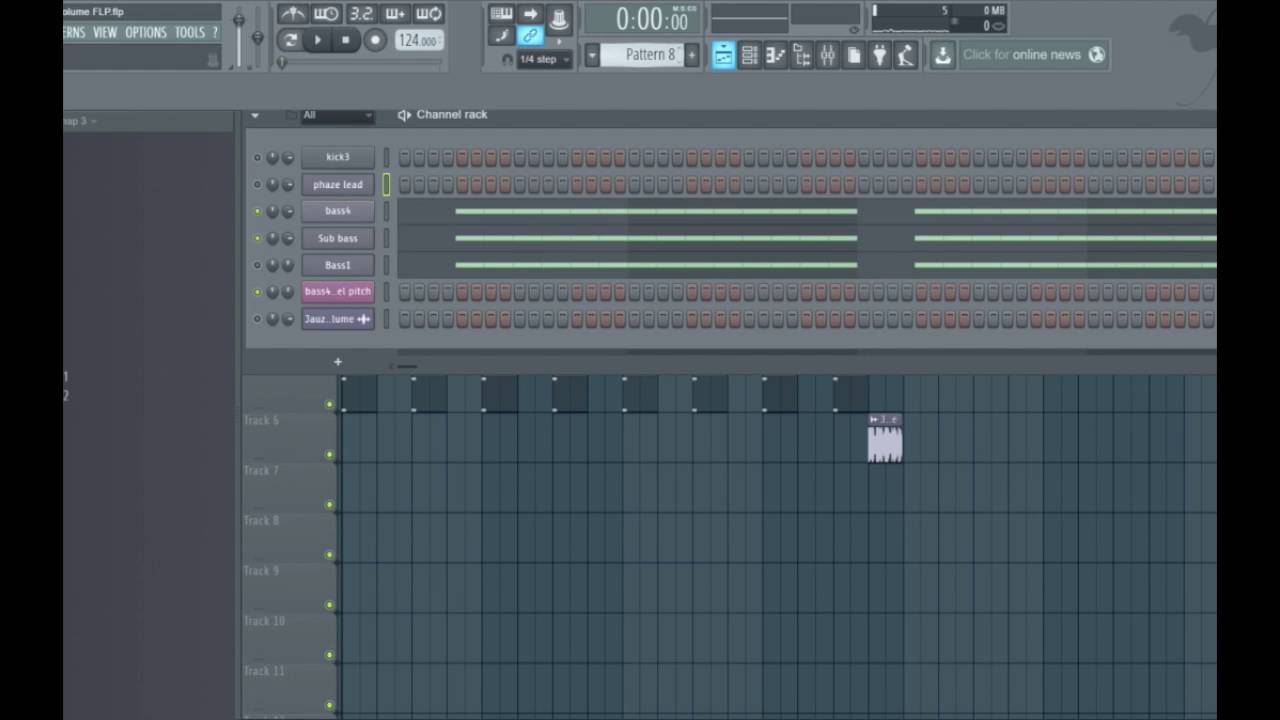1280x720 pixels.
Task: Open the 1/4 step snap dropdown
Action: click(545, 59)
